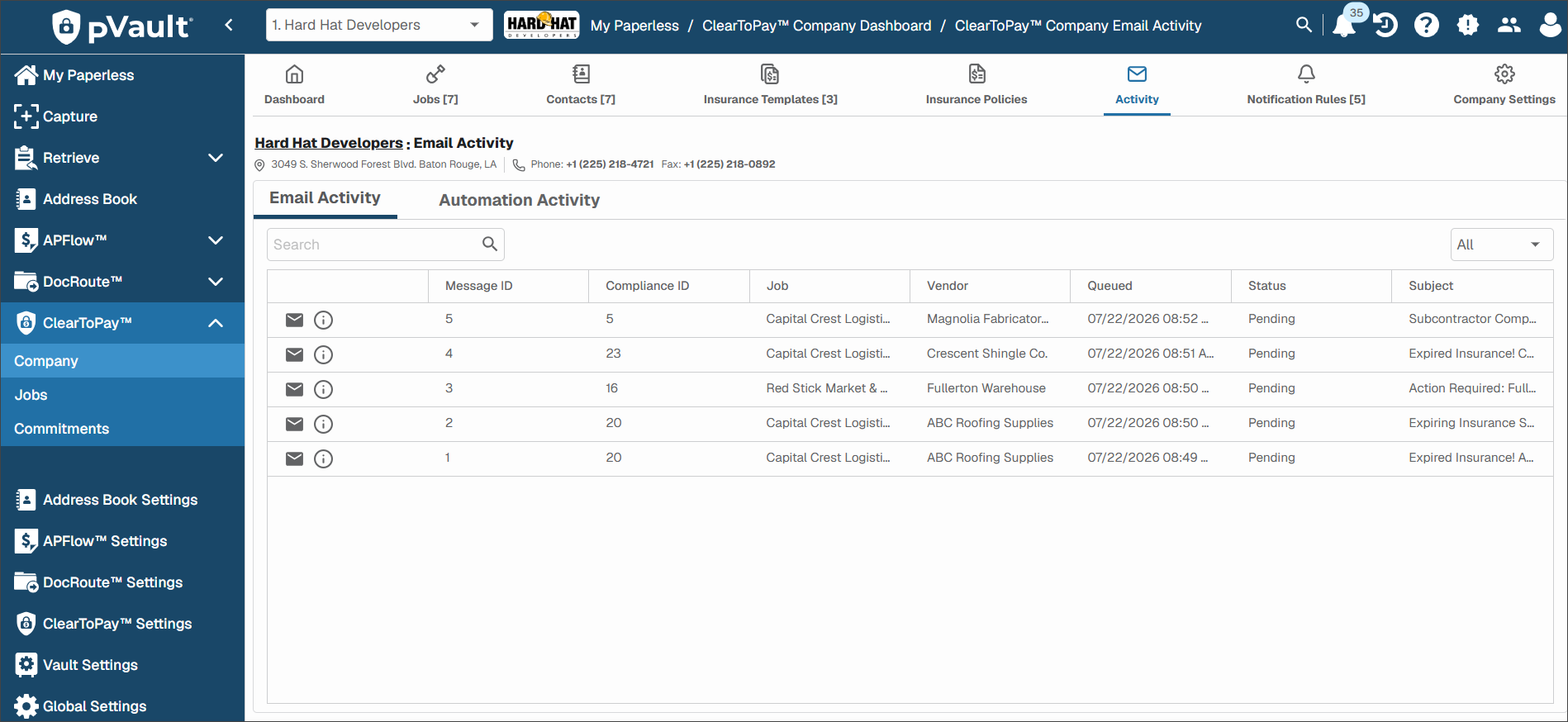Open the Notification Rules [5] tab
The height and width of the screenshot is (722, 1568).
pyautogui.click(x=1306, y=85)
